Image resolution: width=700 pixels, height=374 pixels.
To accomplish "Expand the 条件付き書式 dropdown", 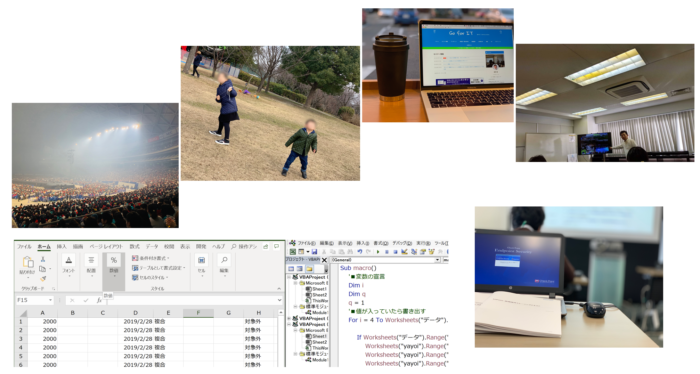I will tap(151, 258).
